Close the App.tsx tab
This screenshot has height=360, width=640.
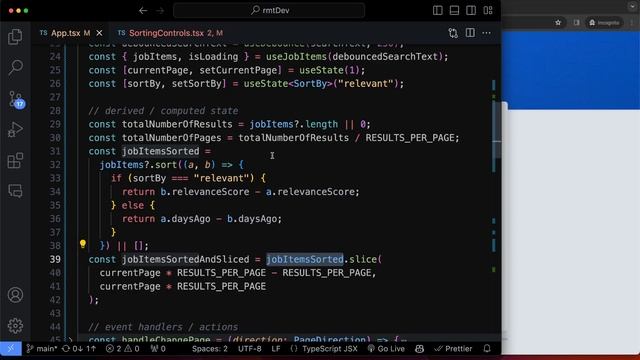99,33
